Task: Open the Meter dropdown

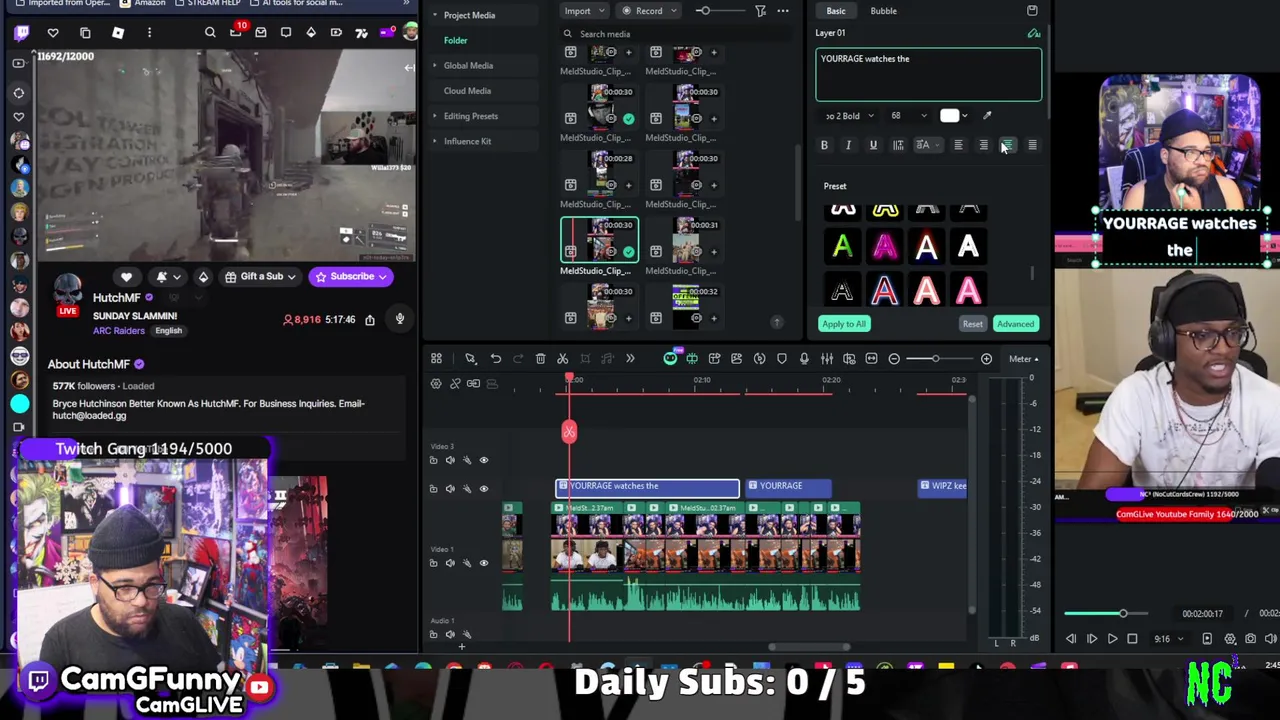Action: coord(1024,359)
